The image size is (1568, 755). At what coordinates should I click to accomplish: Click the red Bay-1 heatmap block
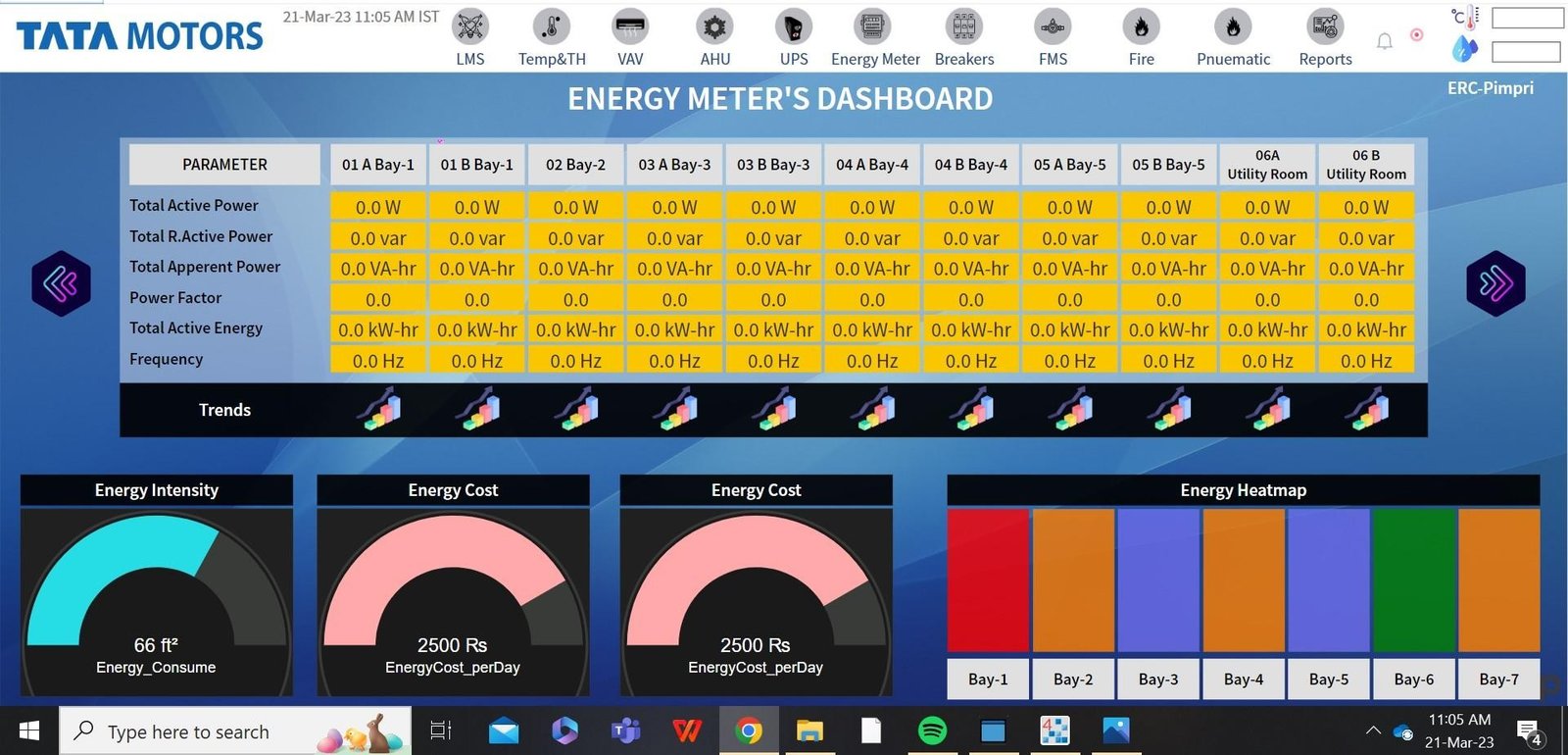(988, 580)
